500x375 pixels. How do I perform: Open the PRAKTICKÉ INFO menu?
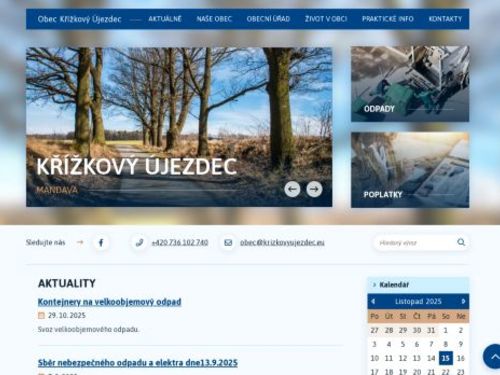point(388,19)
